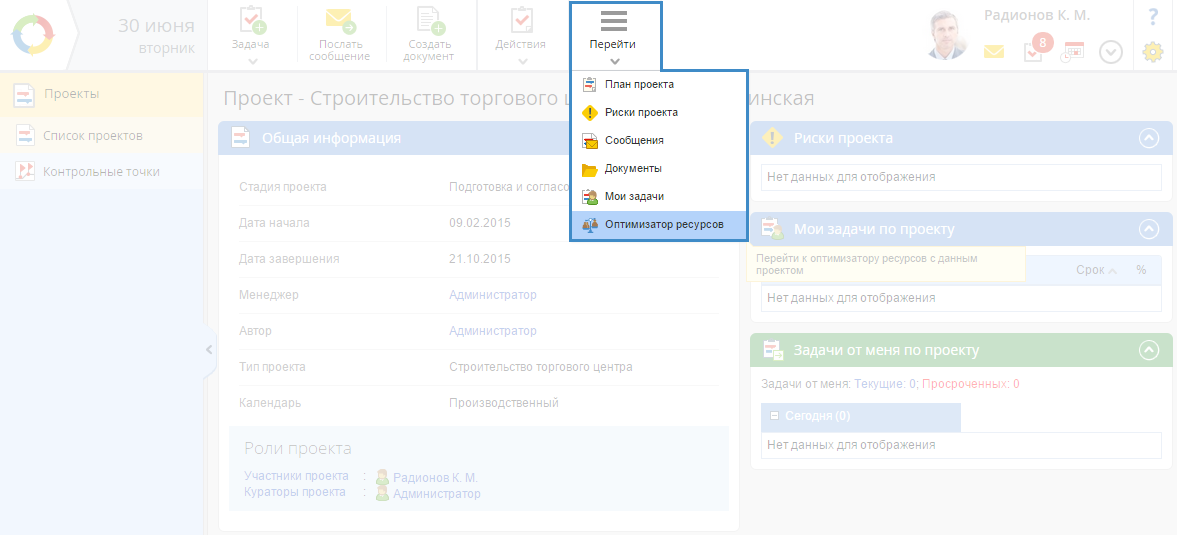Click Администратор link in Менеджер row
1177x535 pixels.
(492, 295)
